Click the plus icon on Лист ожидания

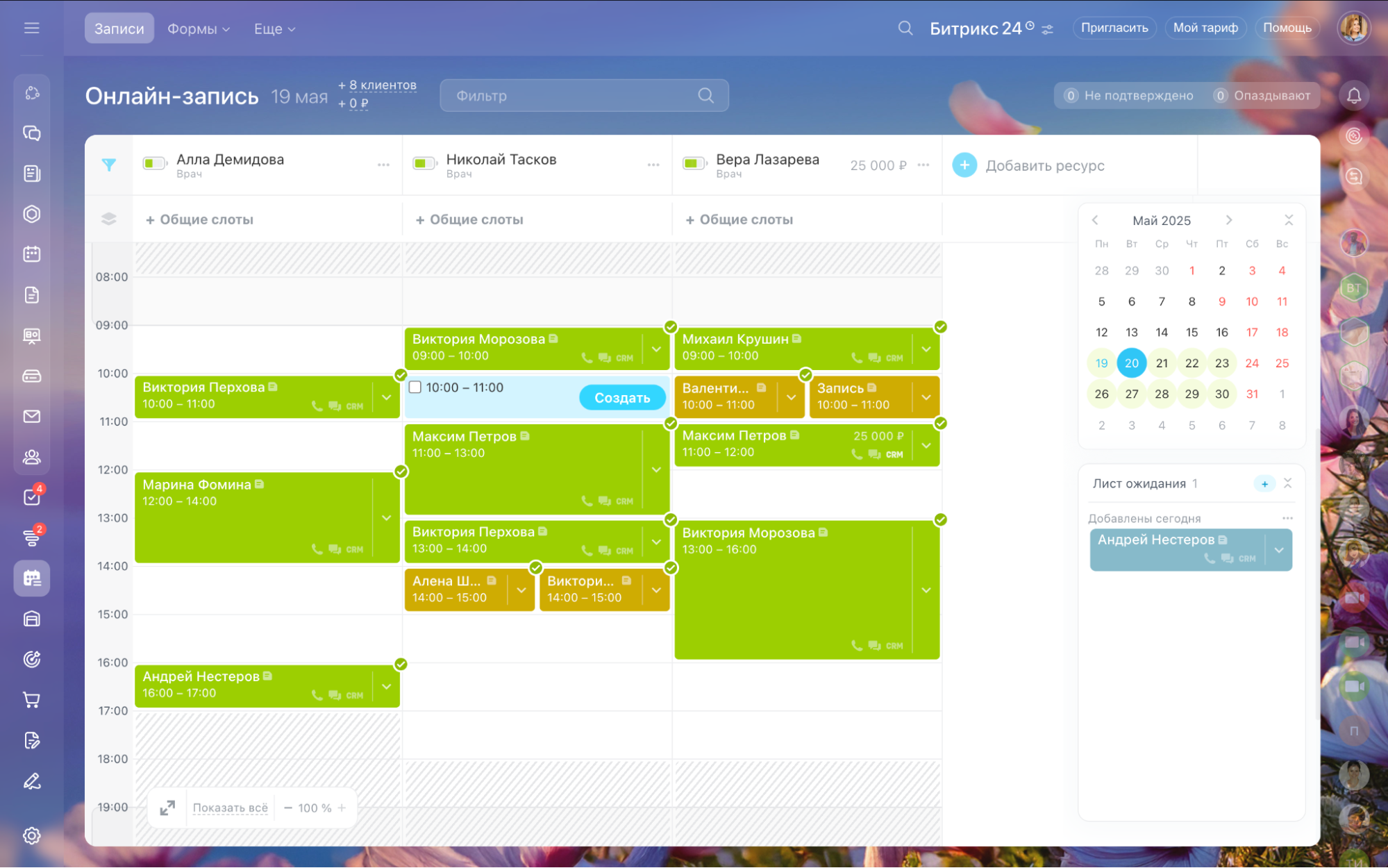click(x=1264, y=484)
